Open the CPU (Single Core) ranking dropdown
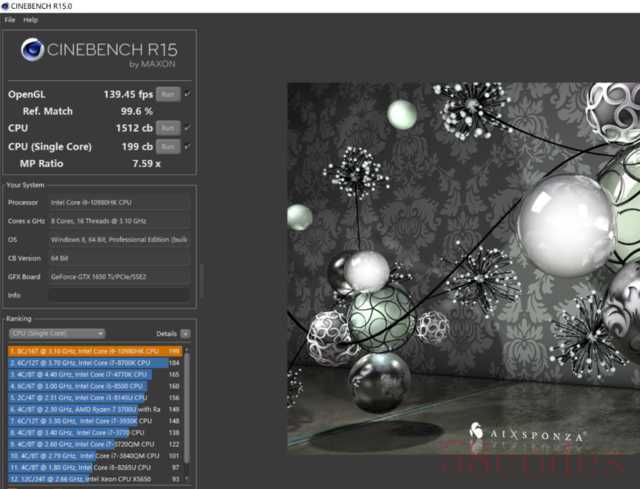The image size is (640, 489). click(56, 333)
